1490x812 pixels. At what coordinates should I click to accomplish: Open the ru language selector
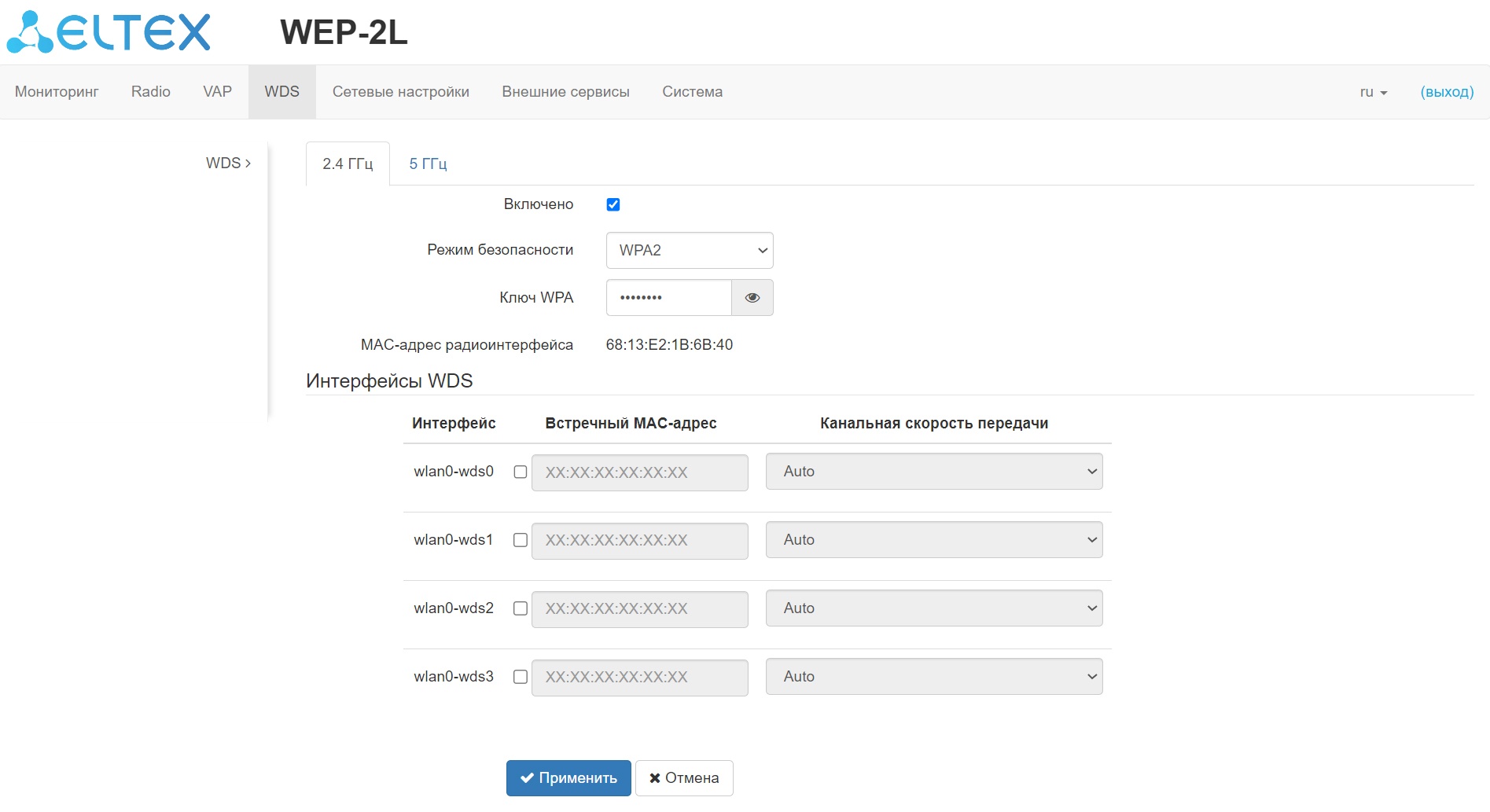[1373, 92]
